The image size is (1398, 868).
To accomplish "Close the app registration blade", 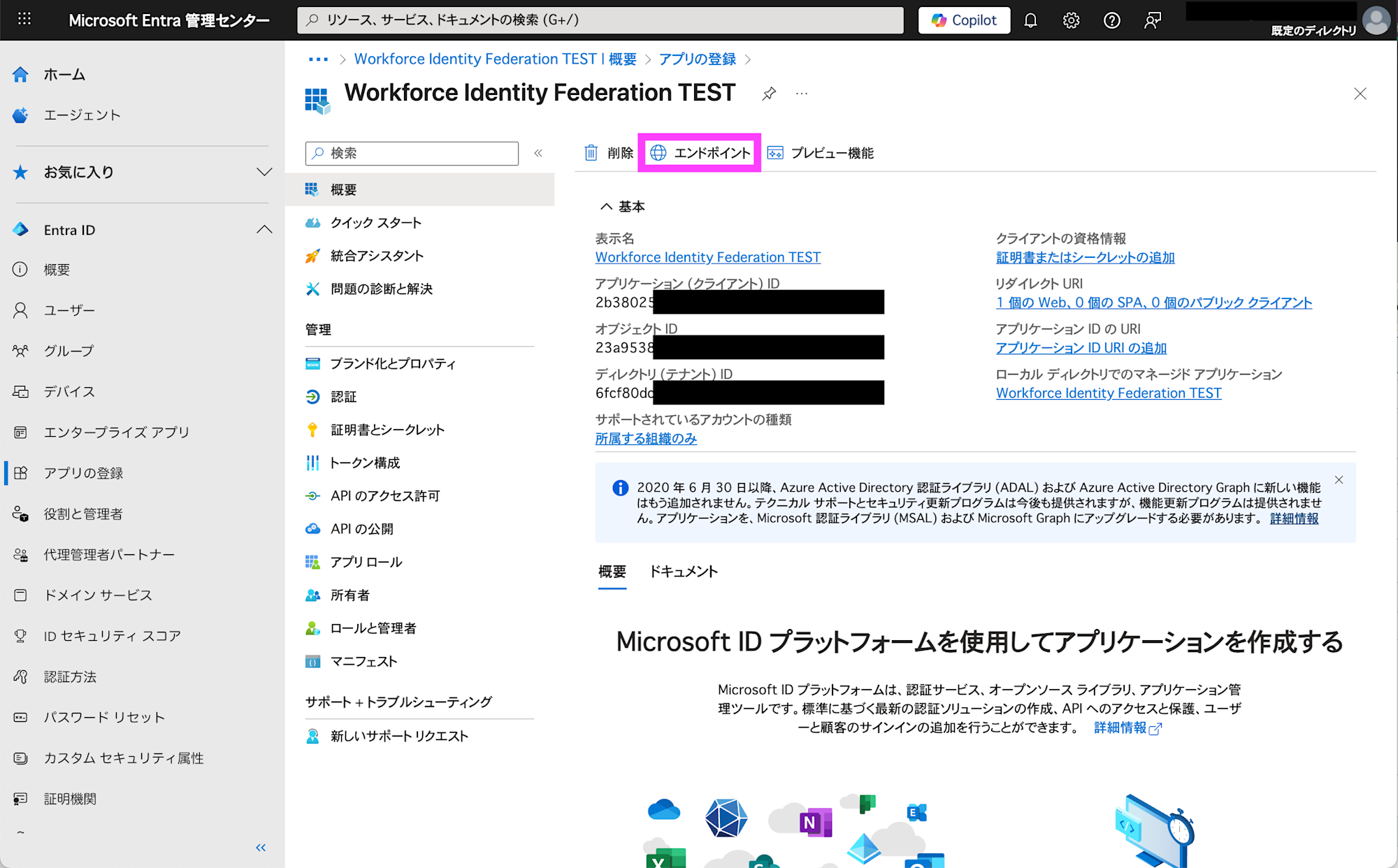I will point(1360,94).
